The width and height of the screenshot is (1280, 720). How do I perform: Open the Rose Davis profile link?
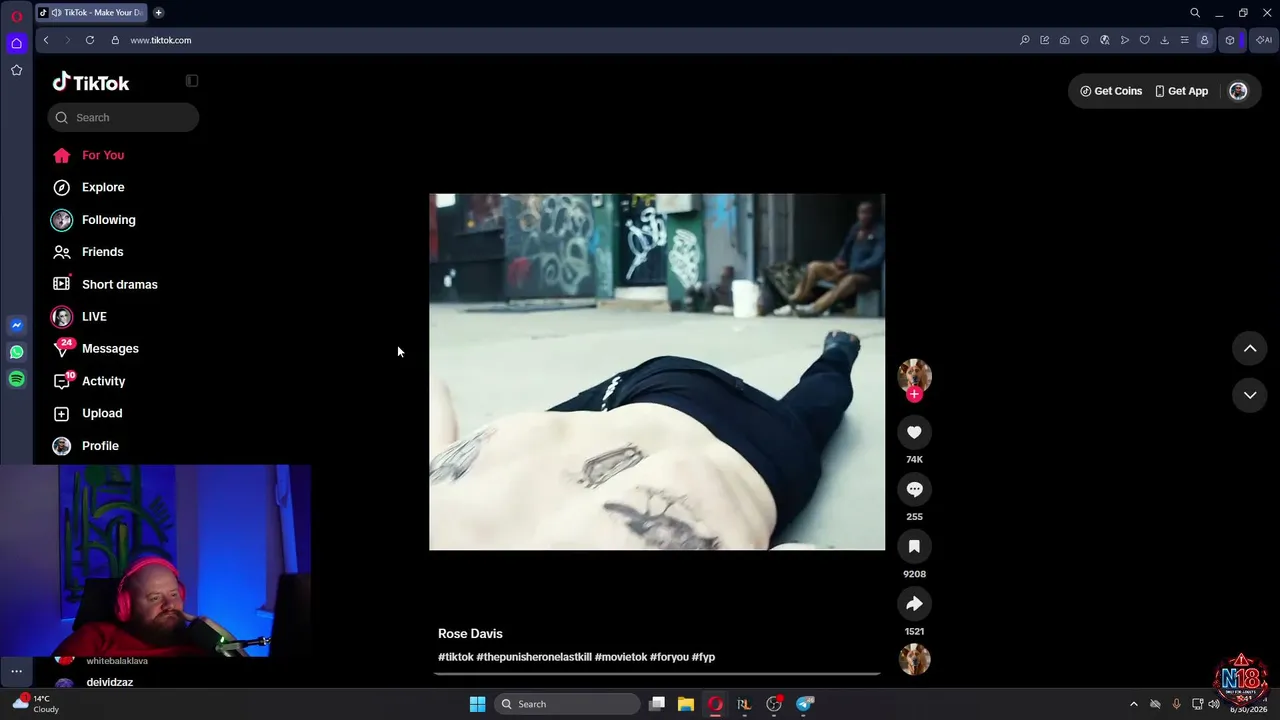click(x=470, y=634)
